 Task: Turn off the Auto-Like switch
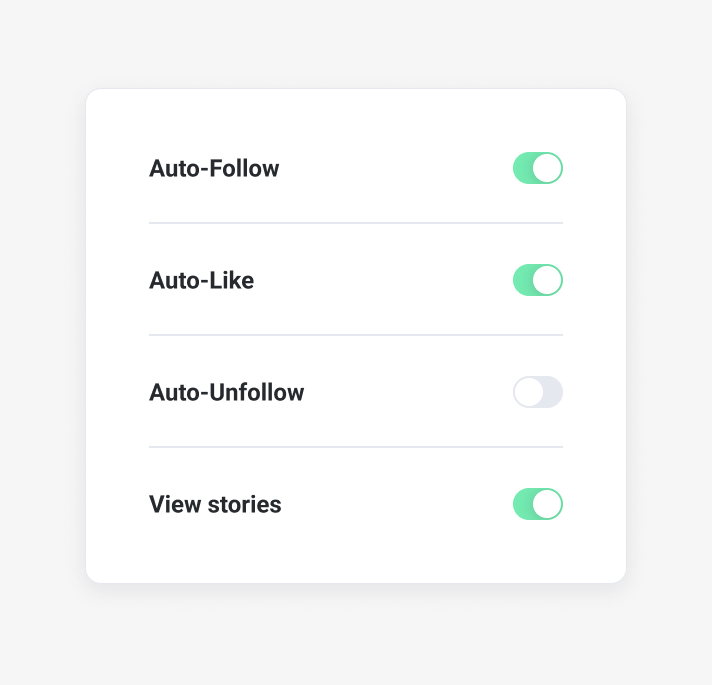click(x=538, y=280)
